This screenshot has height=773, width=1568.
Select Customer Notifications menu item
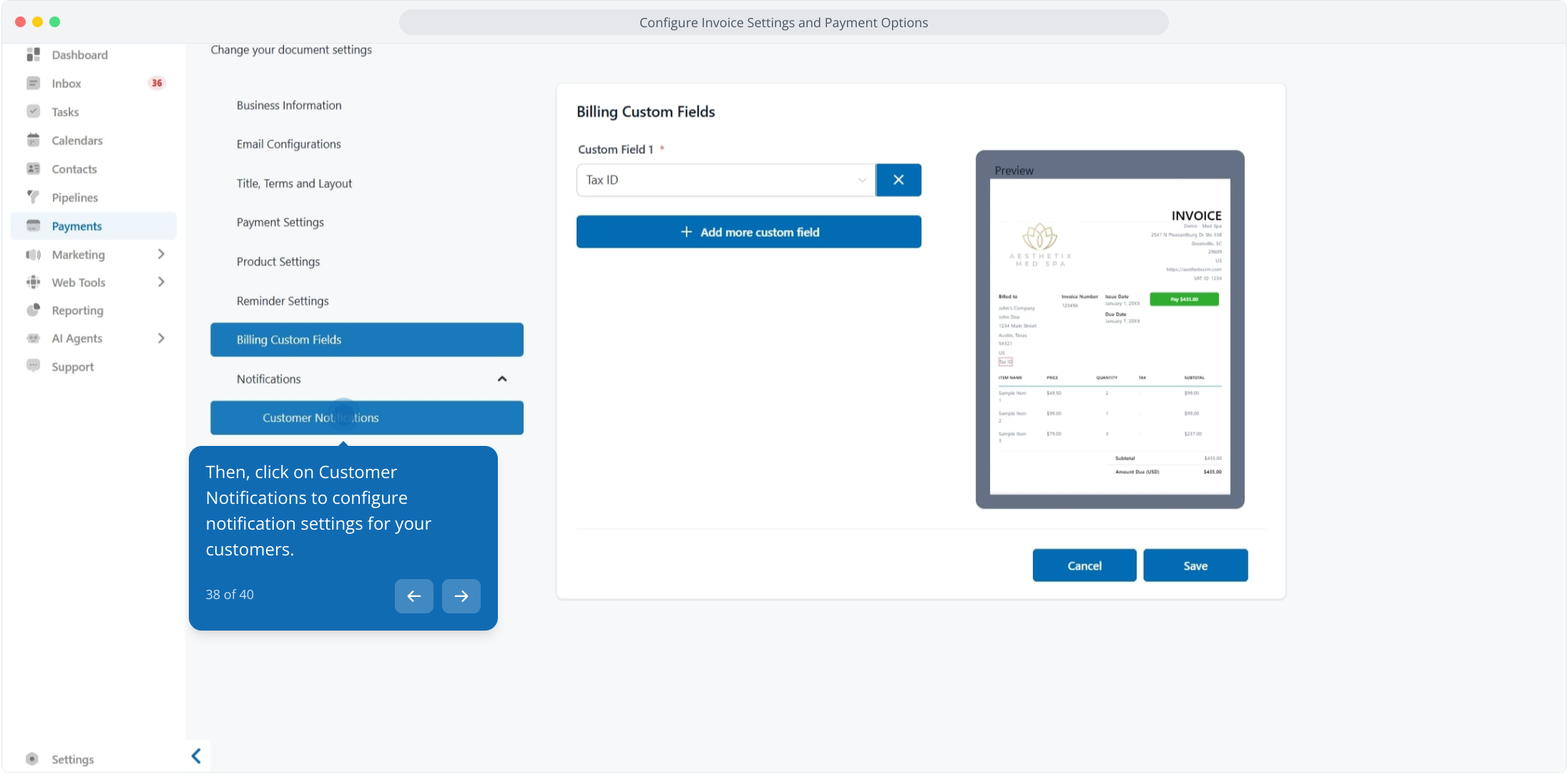click(x=366, y=417)
